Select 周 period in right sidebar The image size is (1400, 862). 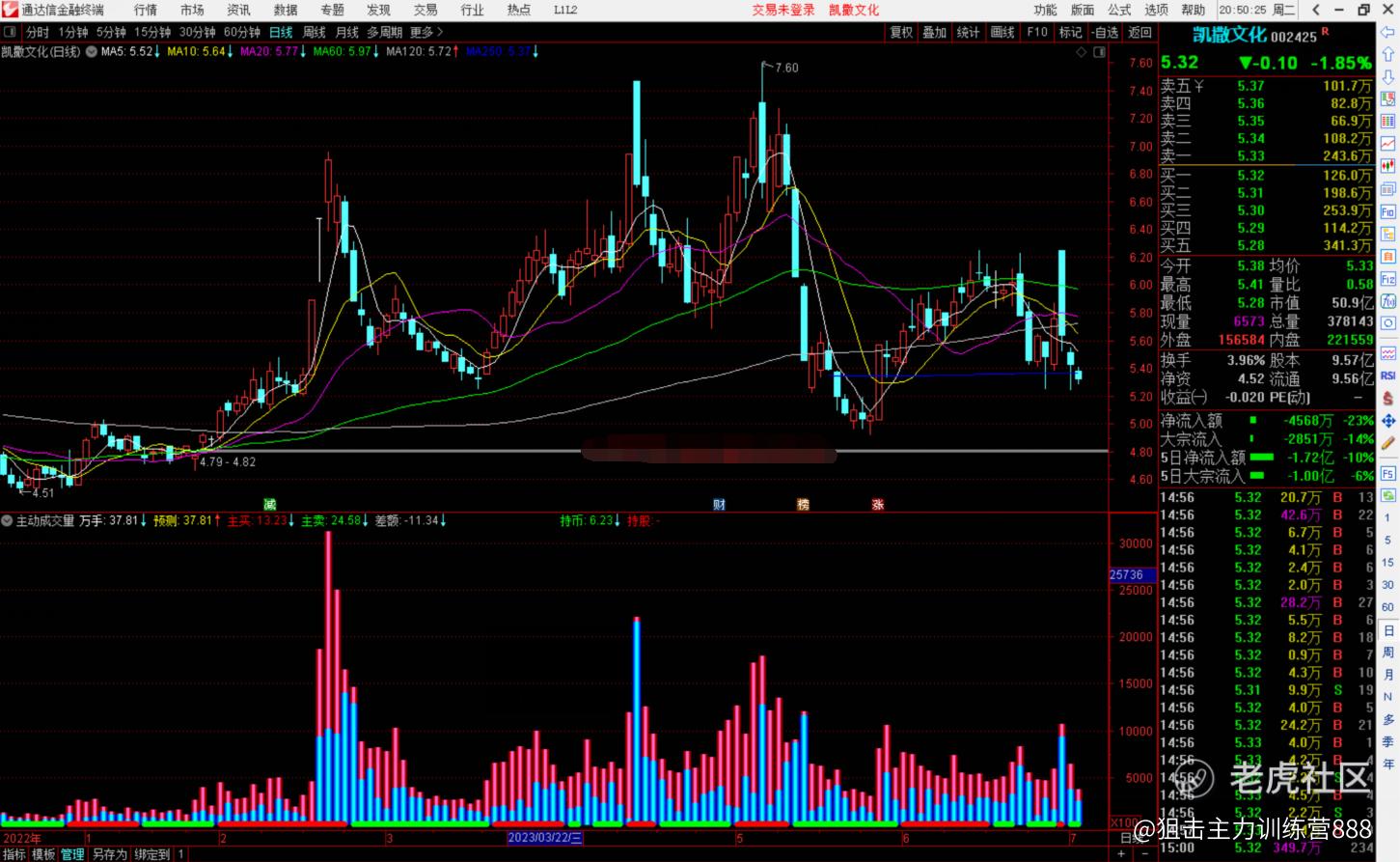pos(1388,653)
